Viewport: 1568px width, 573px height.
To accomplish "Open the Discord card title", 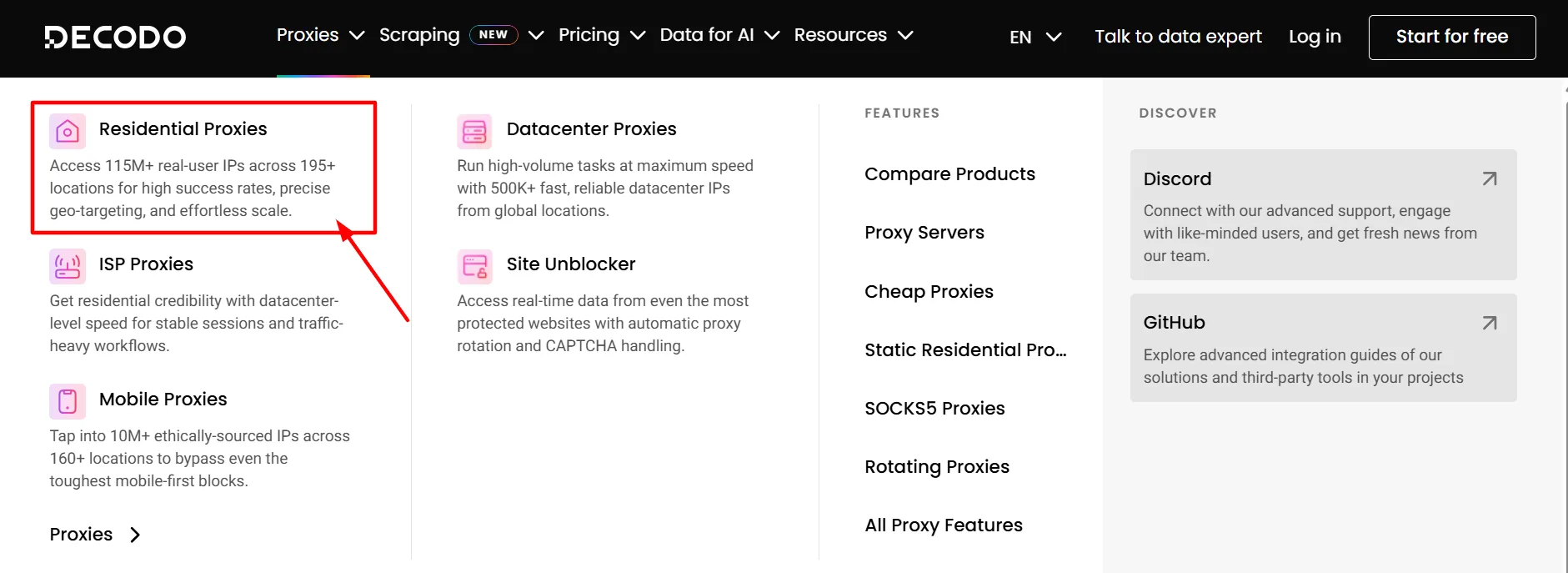I will click(x=1177, y=179).
